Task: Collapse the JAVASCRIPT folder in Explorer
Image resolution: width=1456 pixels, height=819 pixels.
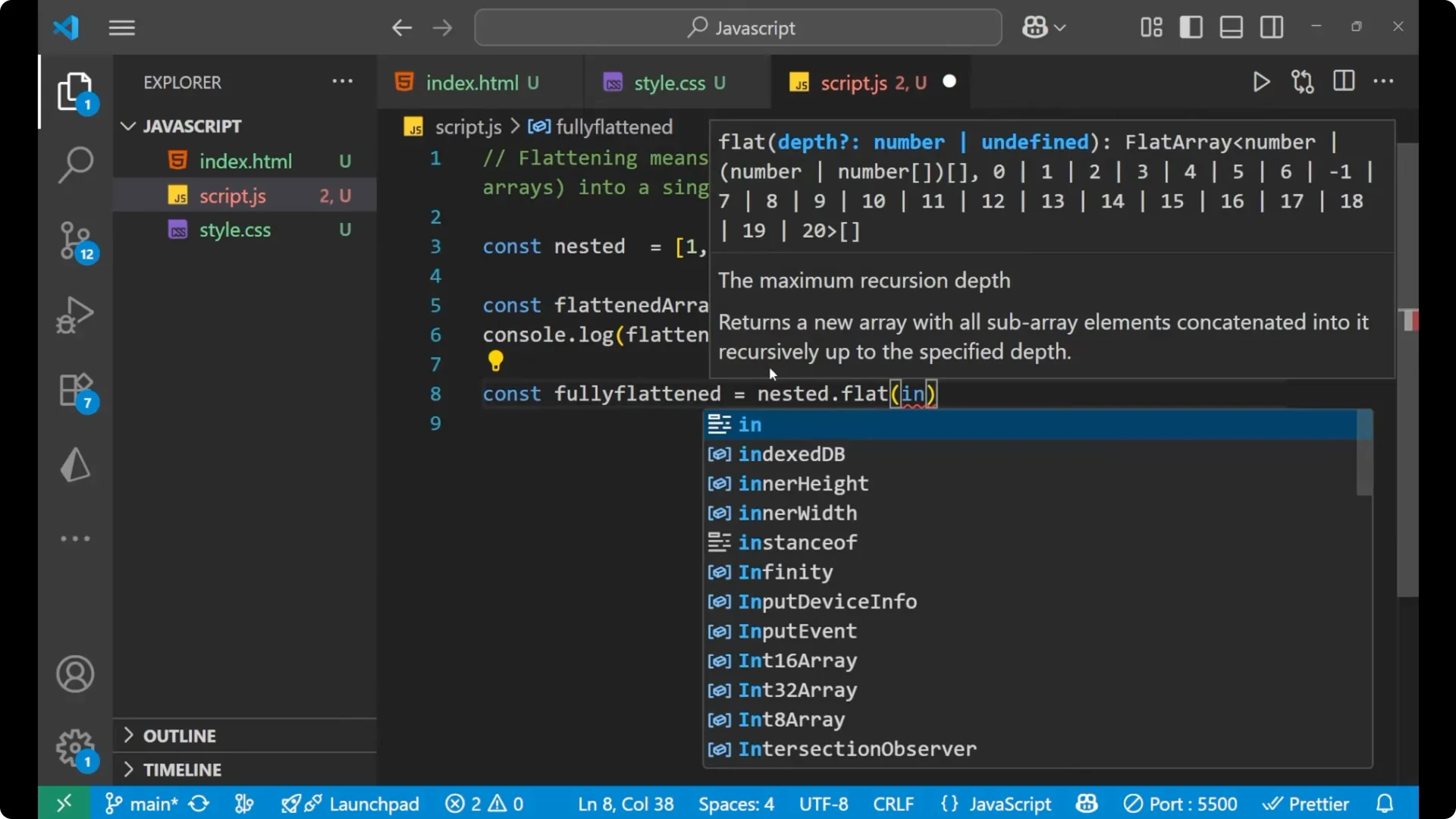Action: [127, 126]
